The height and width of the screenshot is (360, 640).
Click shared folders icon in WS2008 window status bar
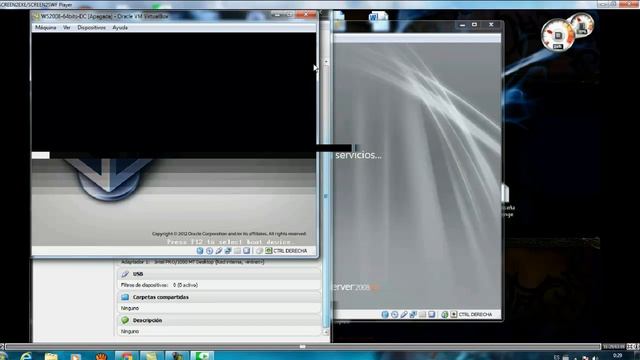237,251
